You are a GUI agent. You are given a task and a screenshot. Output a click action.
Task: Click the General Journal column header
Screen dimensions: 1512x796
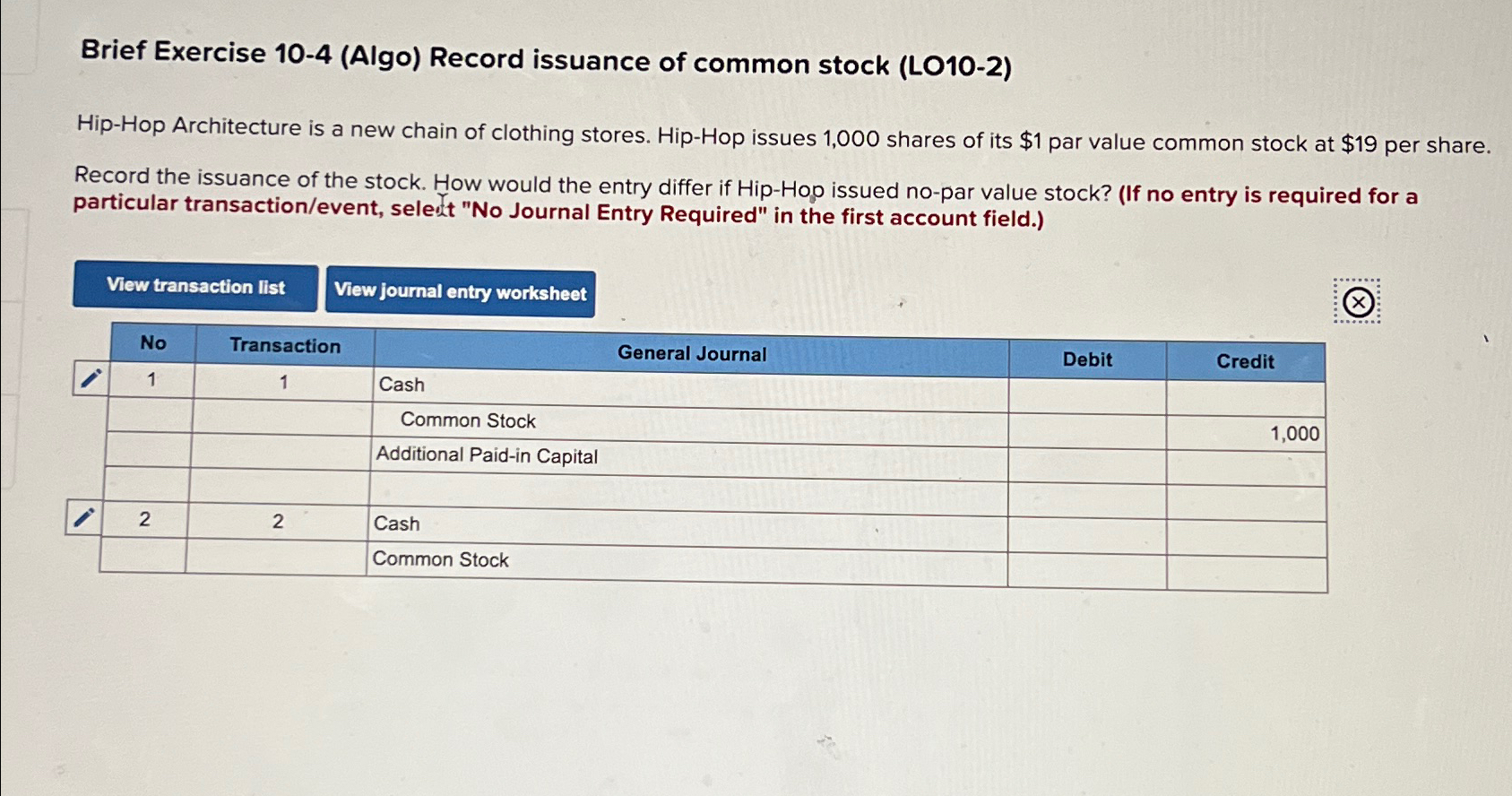(692, 353)
